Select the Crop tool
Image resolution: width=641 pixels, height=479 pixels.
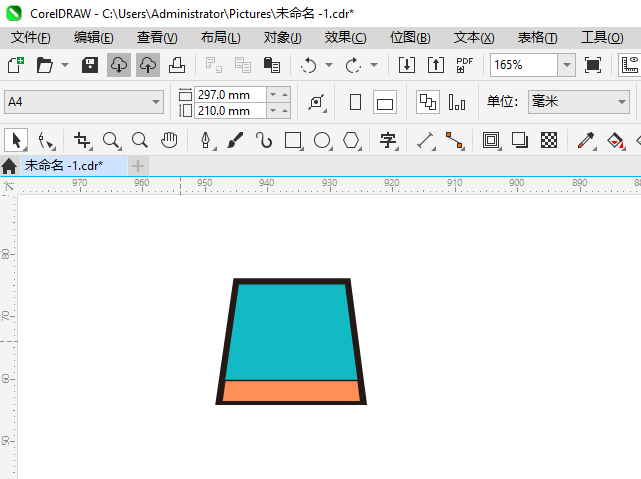pyautogui.click(x=83, y=141)
